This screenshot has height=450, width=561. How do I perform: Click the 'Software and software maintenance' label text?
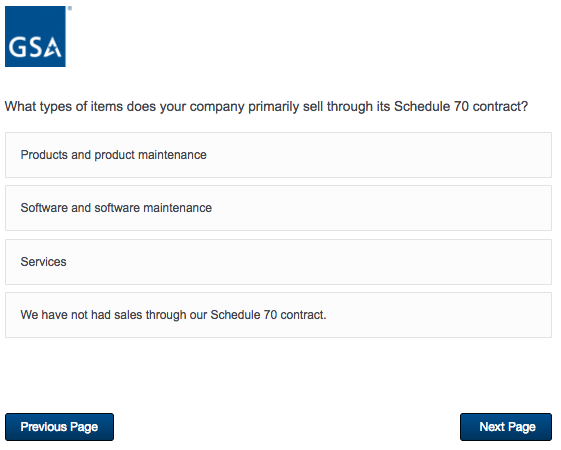pos(116,208)
